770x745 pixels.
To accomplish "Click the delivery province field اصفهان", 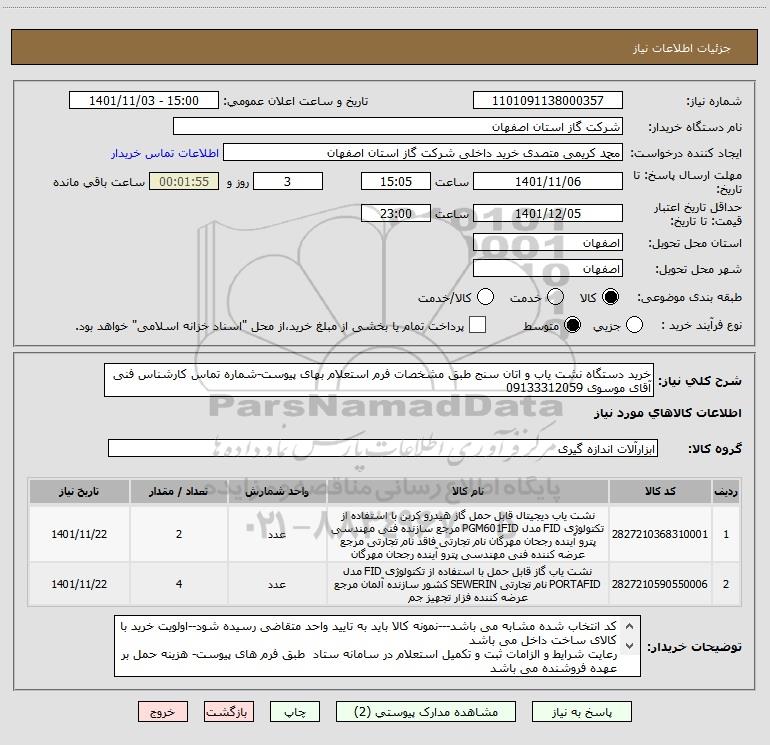I will (548, 243).
